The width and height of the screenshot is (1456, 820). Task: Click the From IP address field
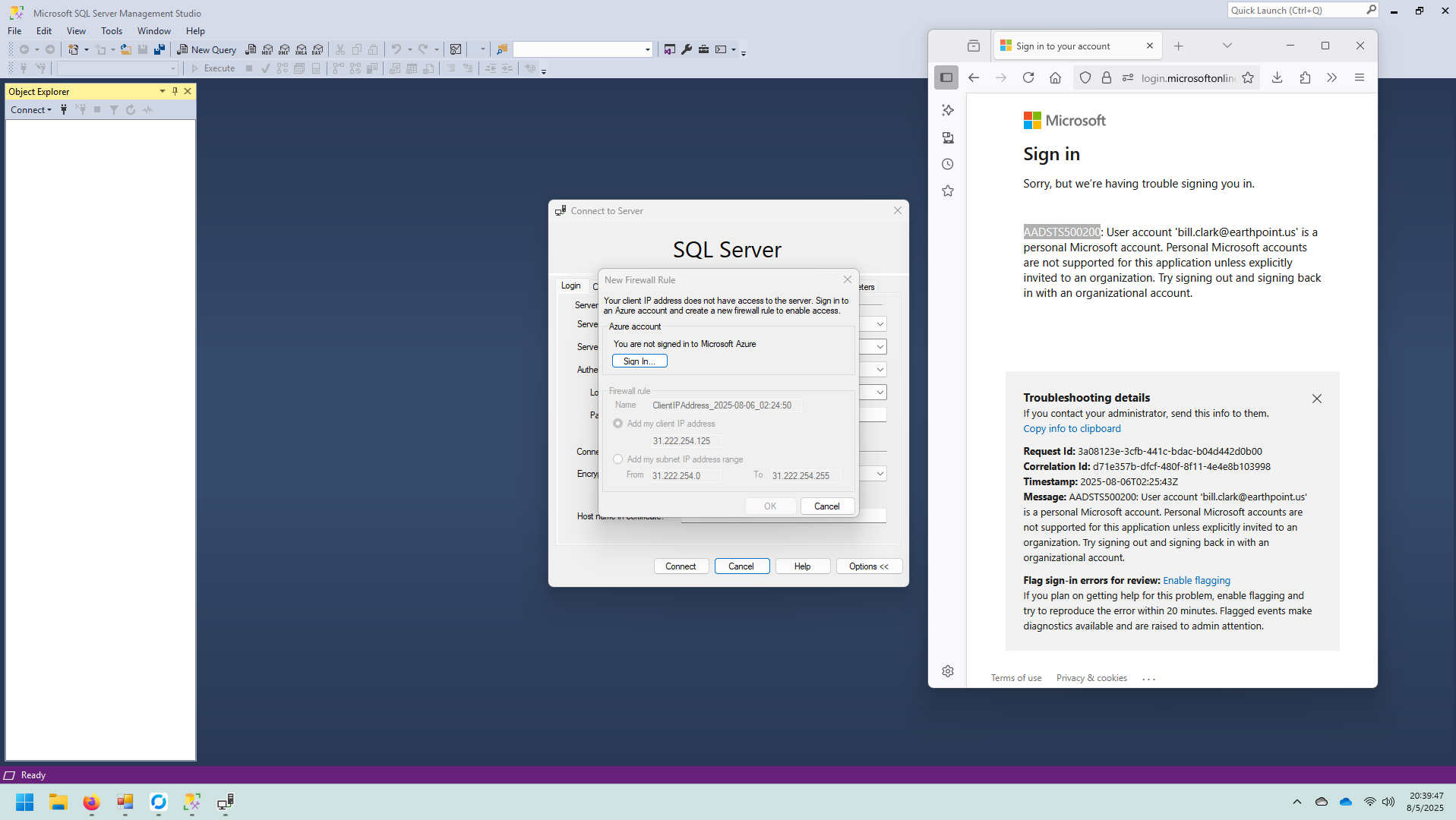685,476
